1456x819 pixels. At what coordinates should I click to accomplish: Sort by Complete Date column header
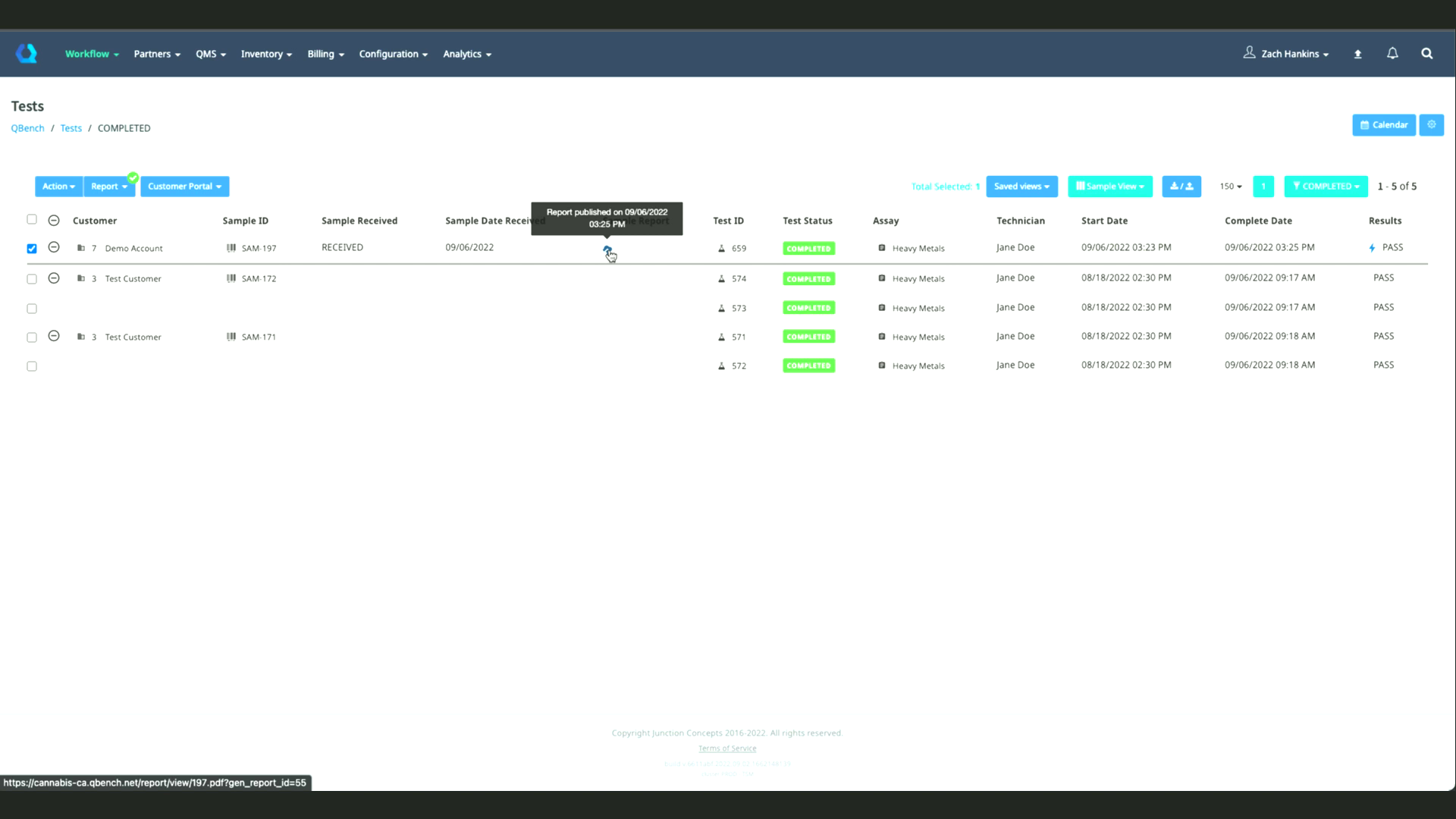(x=1257, y=221)
